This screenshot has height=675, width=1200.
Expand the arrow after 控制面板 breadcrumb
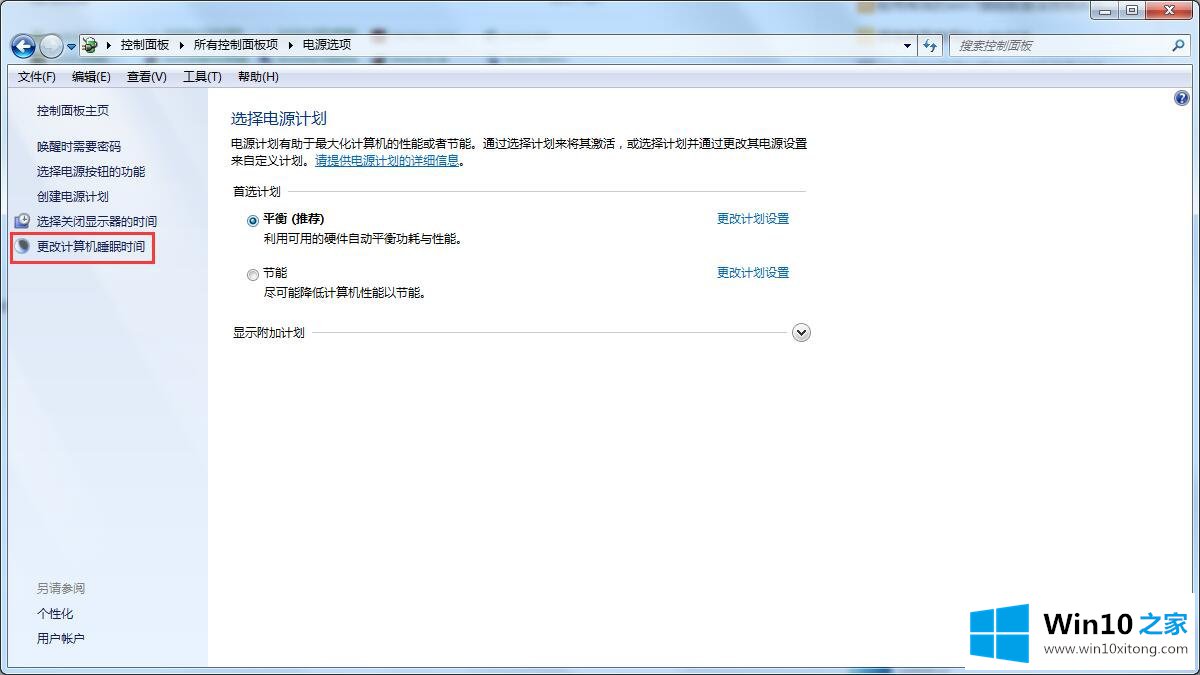[181, 45]
